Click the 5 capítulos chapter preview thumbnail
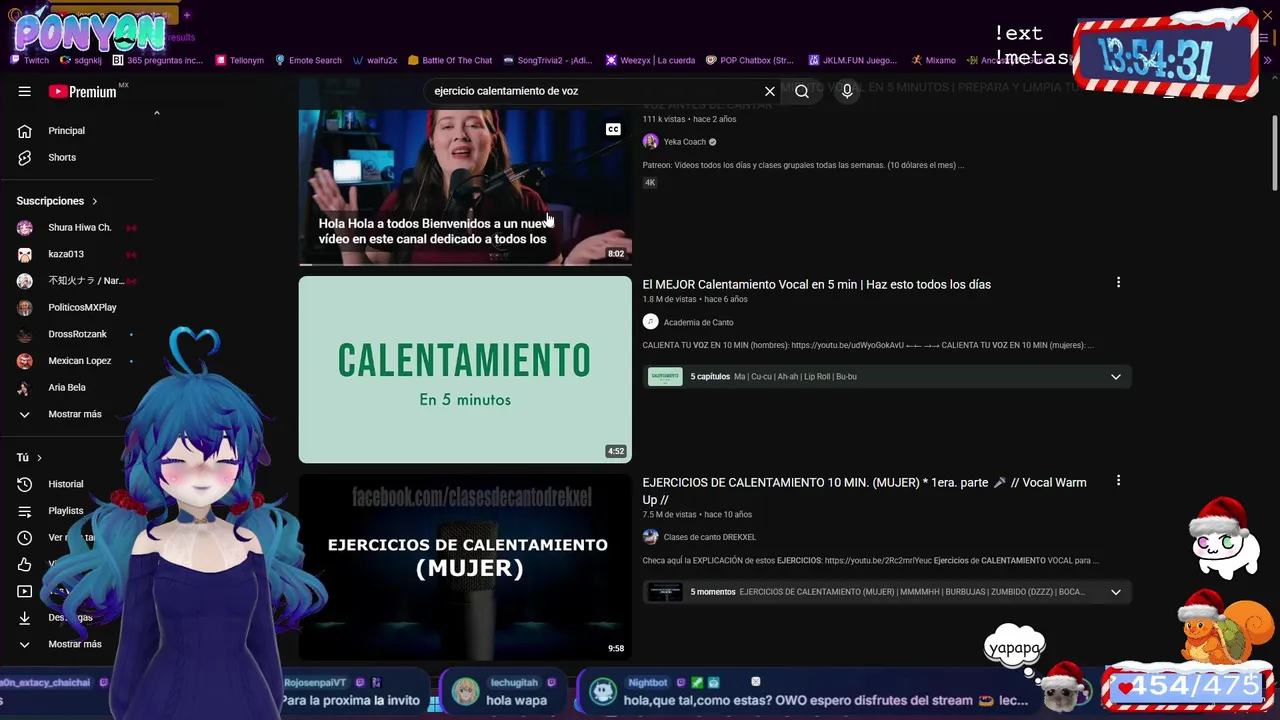This screenshot has width=1280, height=720. point(665,377)
